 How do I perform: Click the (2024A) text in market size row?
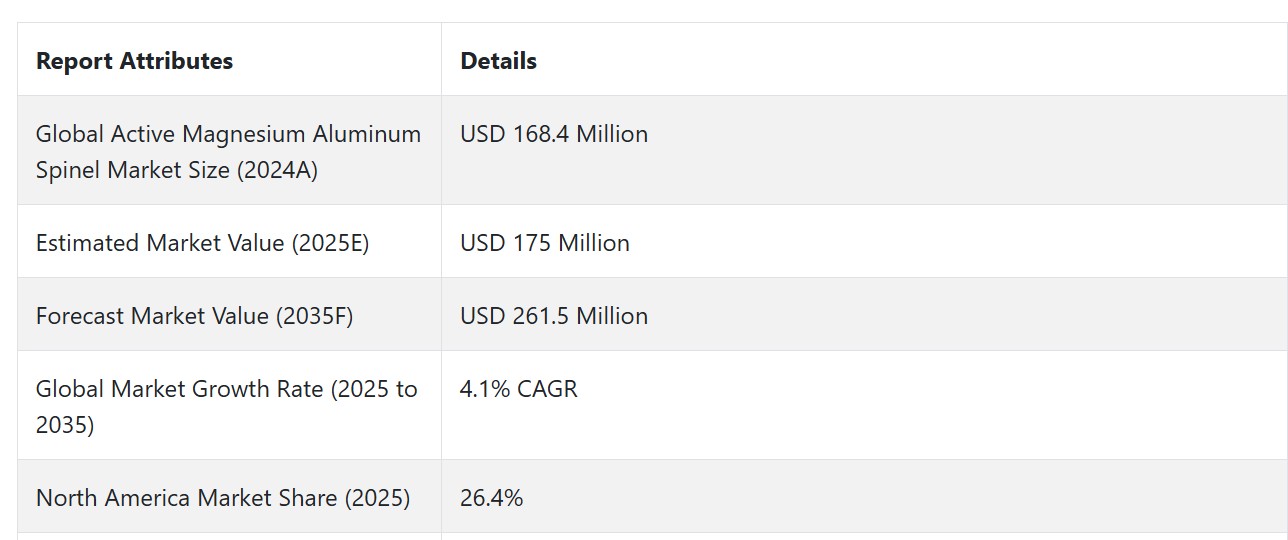[278, 171]
